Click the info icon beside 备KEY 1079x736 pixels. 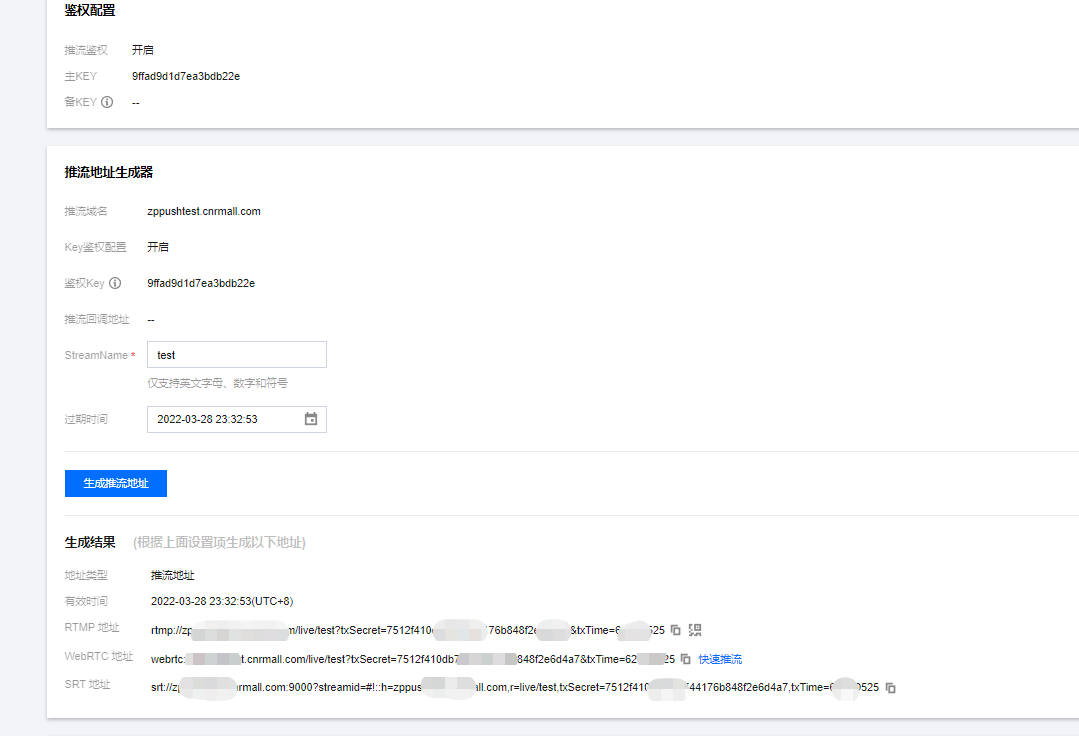point(107,102)
